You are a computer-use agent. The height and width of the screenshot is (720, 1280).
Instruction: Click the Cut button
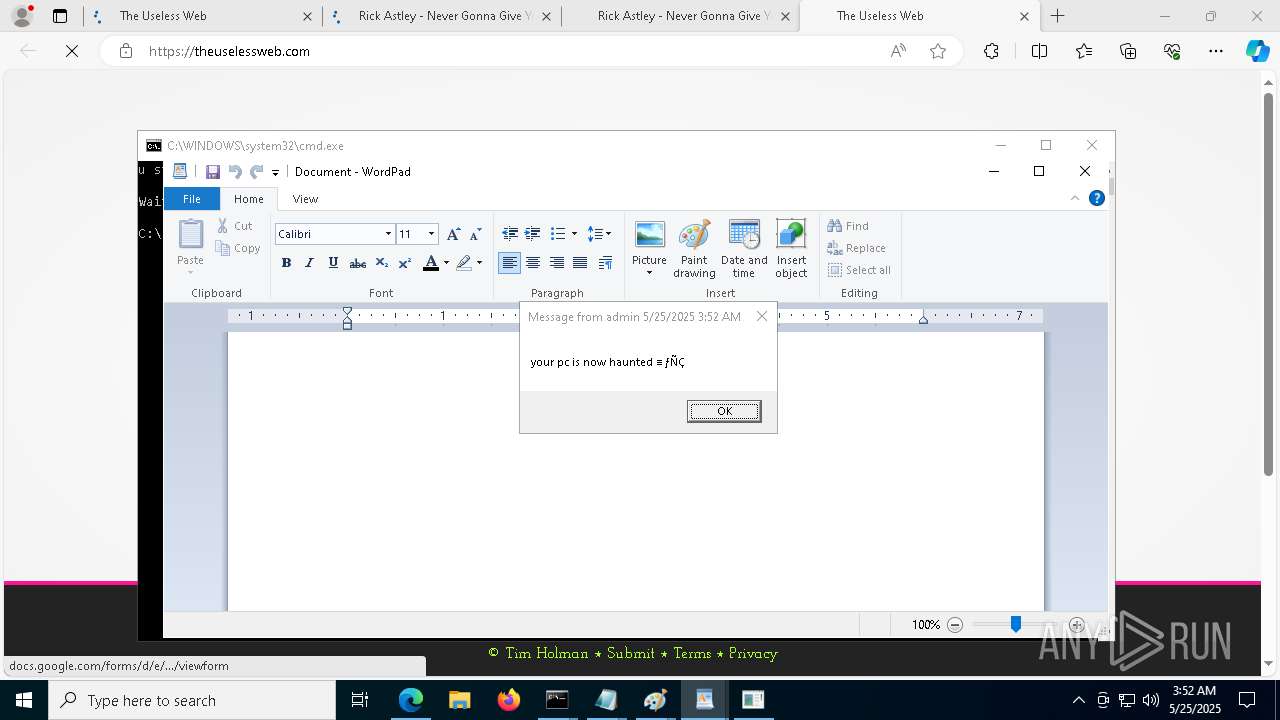tap(236, 226)
